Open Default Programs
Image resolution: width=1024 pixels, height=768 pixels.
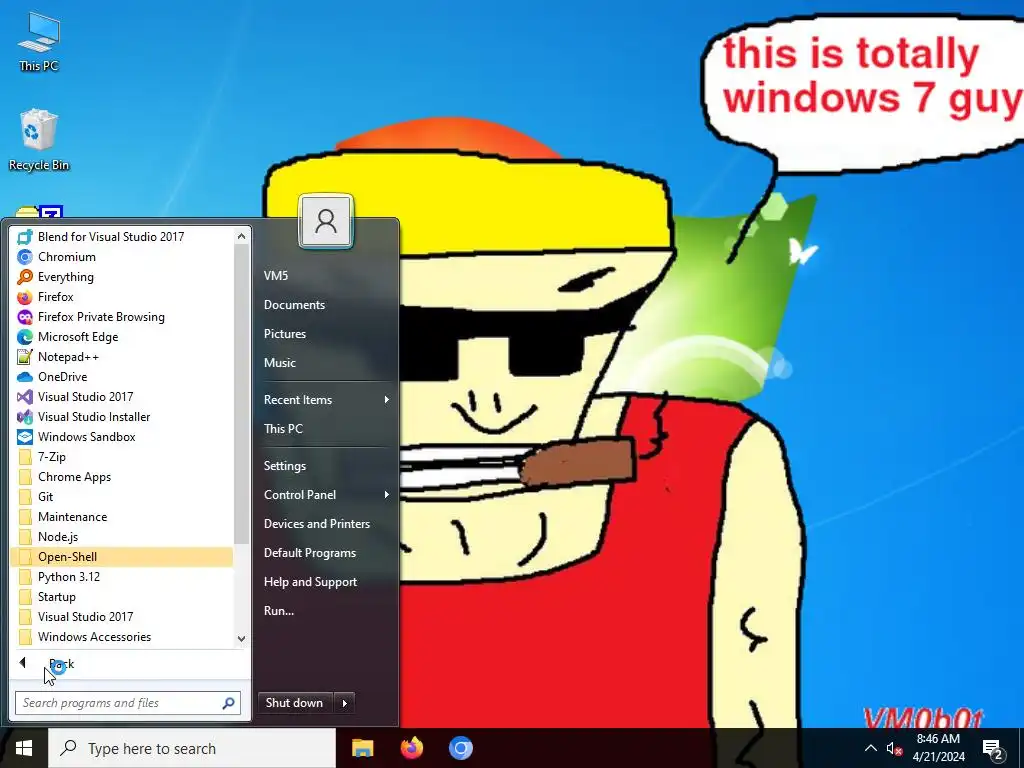point(326,552)
